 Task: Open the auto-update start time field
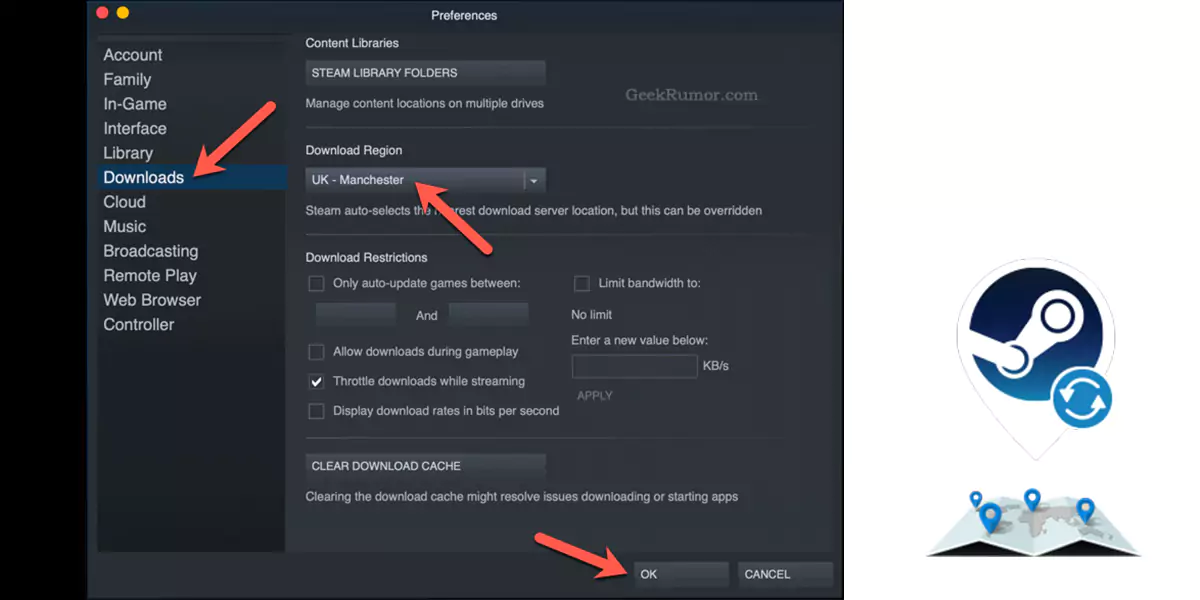click(356, 315)
